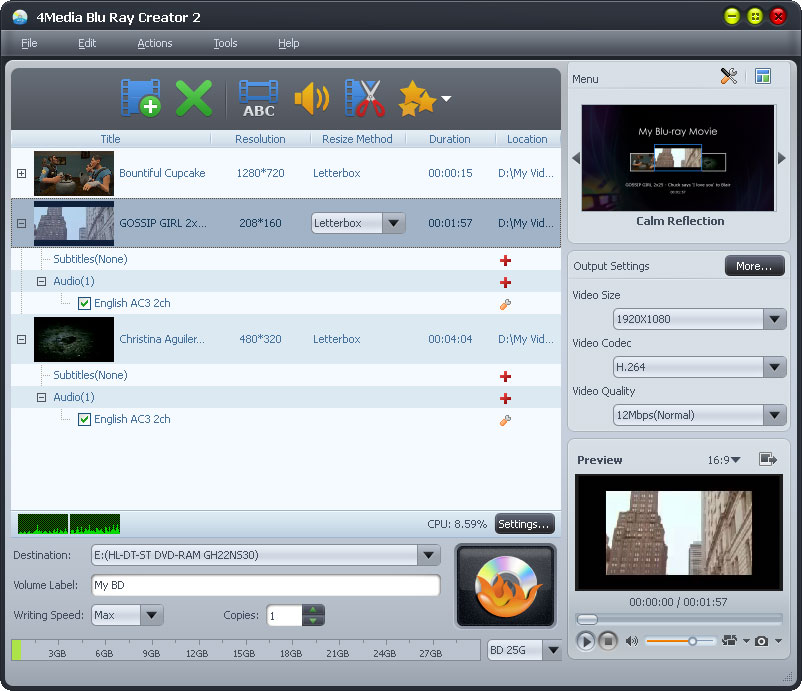
Task: Open the Tools menu
Action: point(225,43)
